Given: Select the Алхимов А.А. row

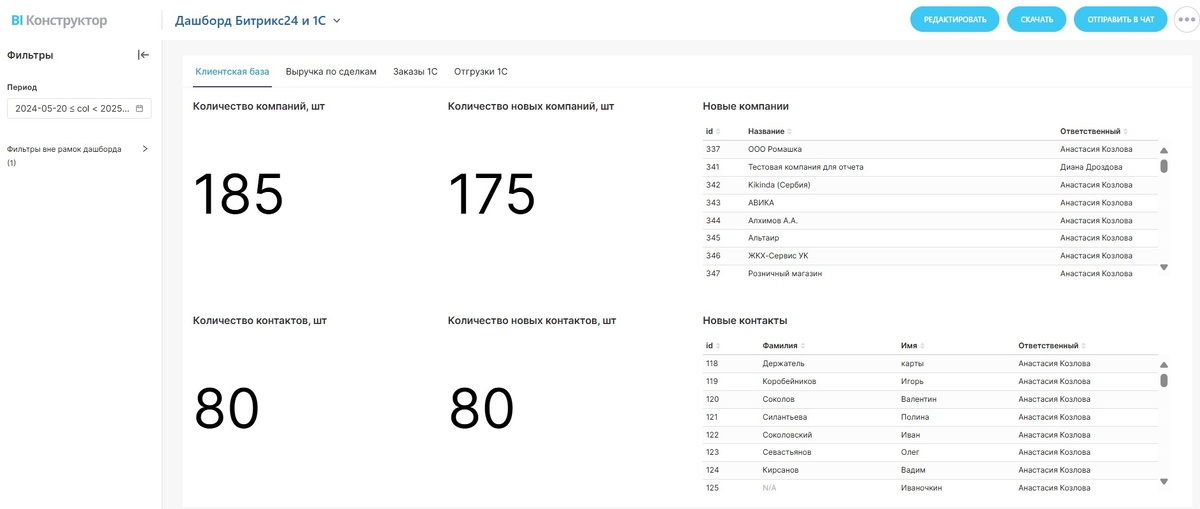Looking at the screenshot, I should tap(930, 220).
